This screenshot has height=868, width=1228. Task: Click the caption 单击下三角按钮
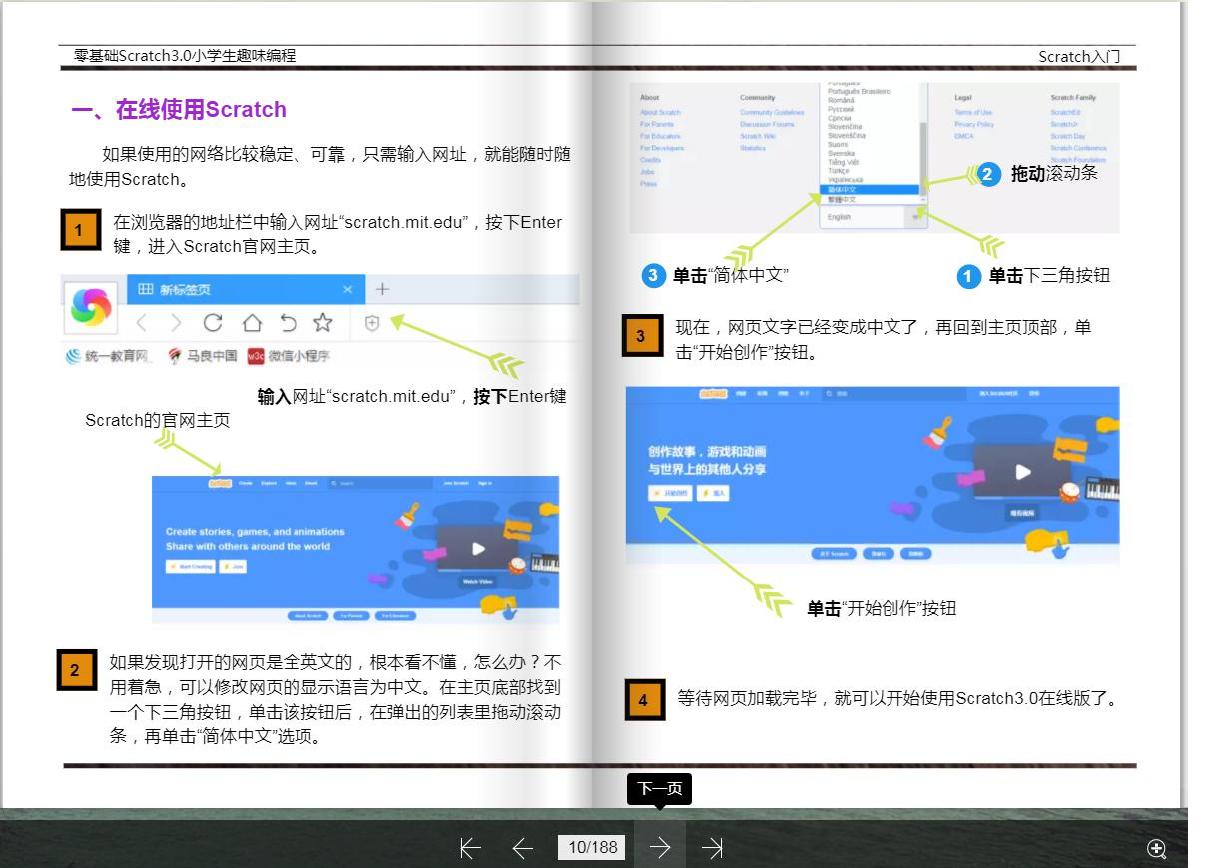1049,276
